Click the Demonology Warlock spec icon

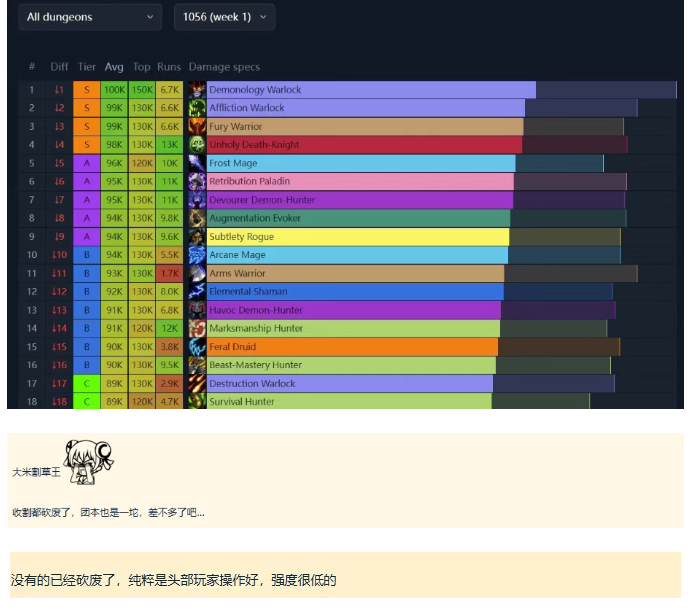point(197,90)
